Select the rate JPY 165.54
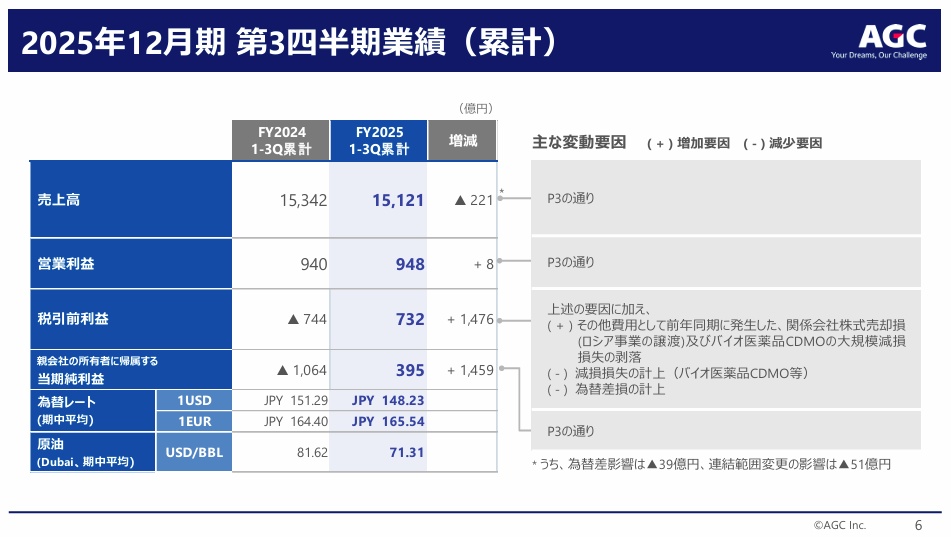This screenshot has height=537, width=951. [x=388, y=421]
